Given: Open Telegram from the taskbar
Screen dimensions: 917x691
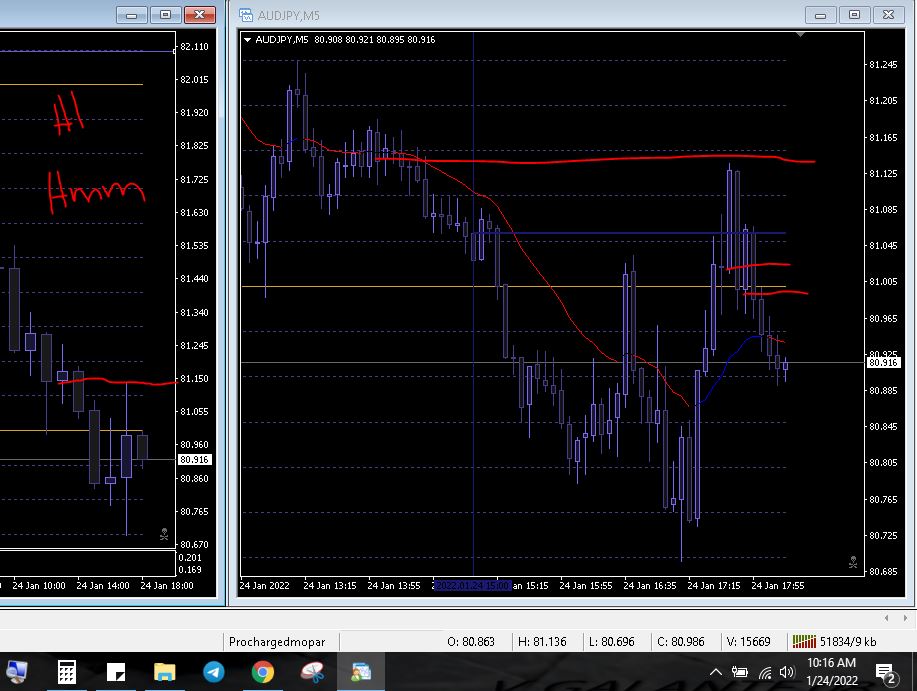Looking at the screenshot, I should point(213,672).
